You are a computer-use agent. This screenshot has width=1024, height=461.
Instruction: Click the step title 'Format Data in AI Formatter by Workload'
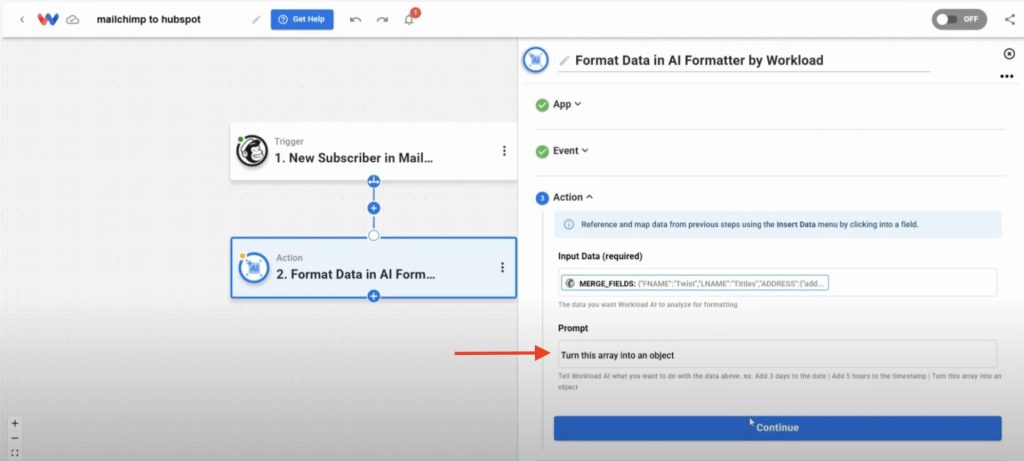point(699,61)
